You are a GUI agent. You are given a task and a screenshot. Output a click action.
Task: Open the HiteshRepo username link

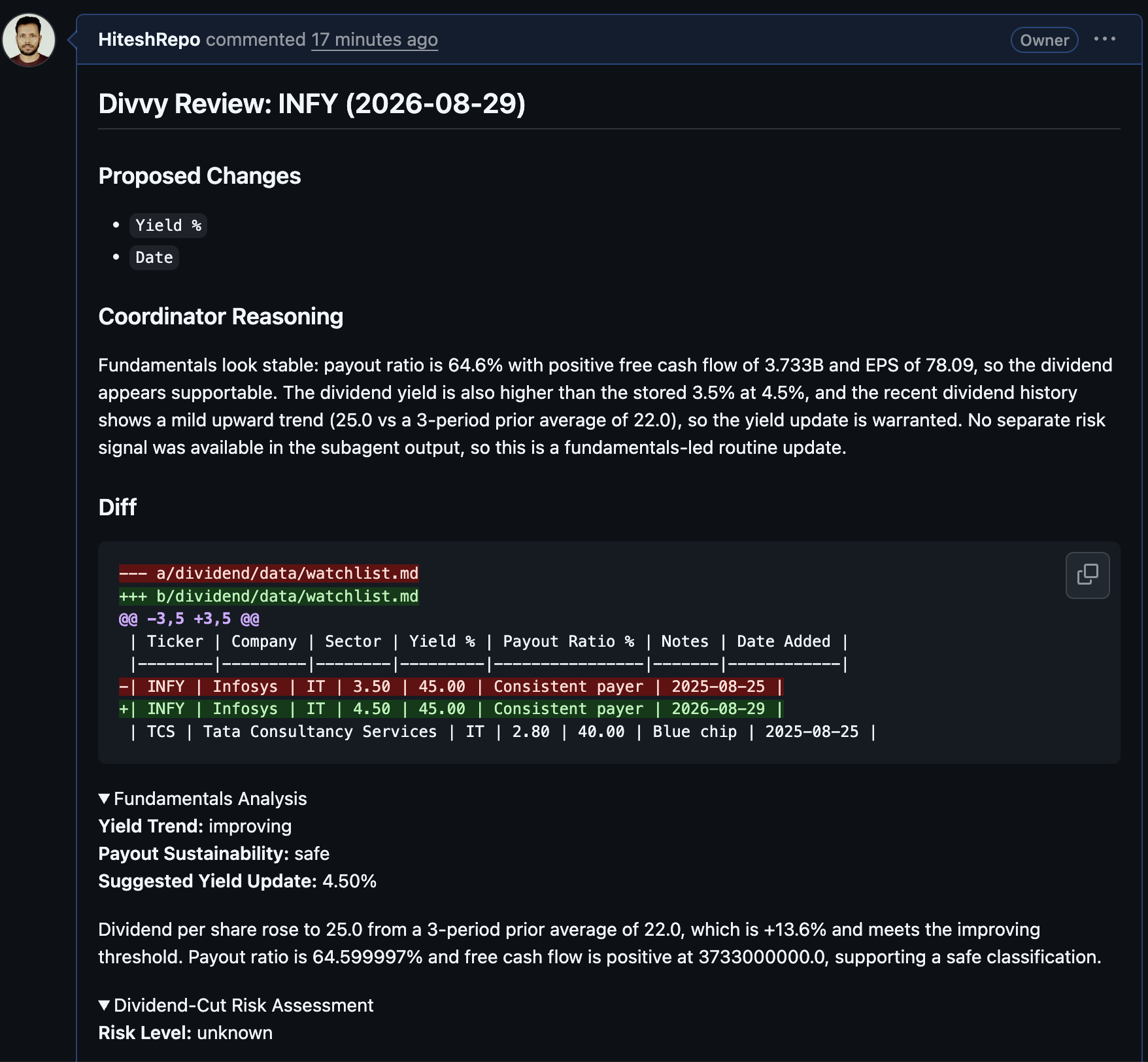149,40
